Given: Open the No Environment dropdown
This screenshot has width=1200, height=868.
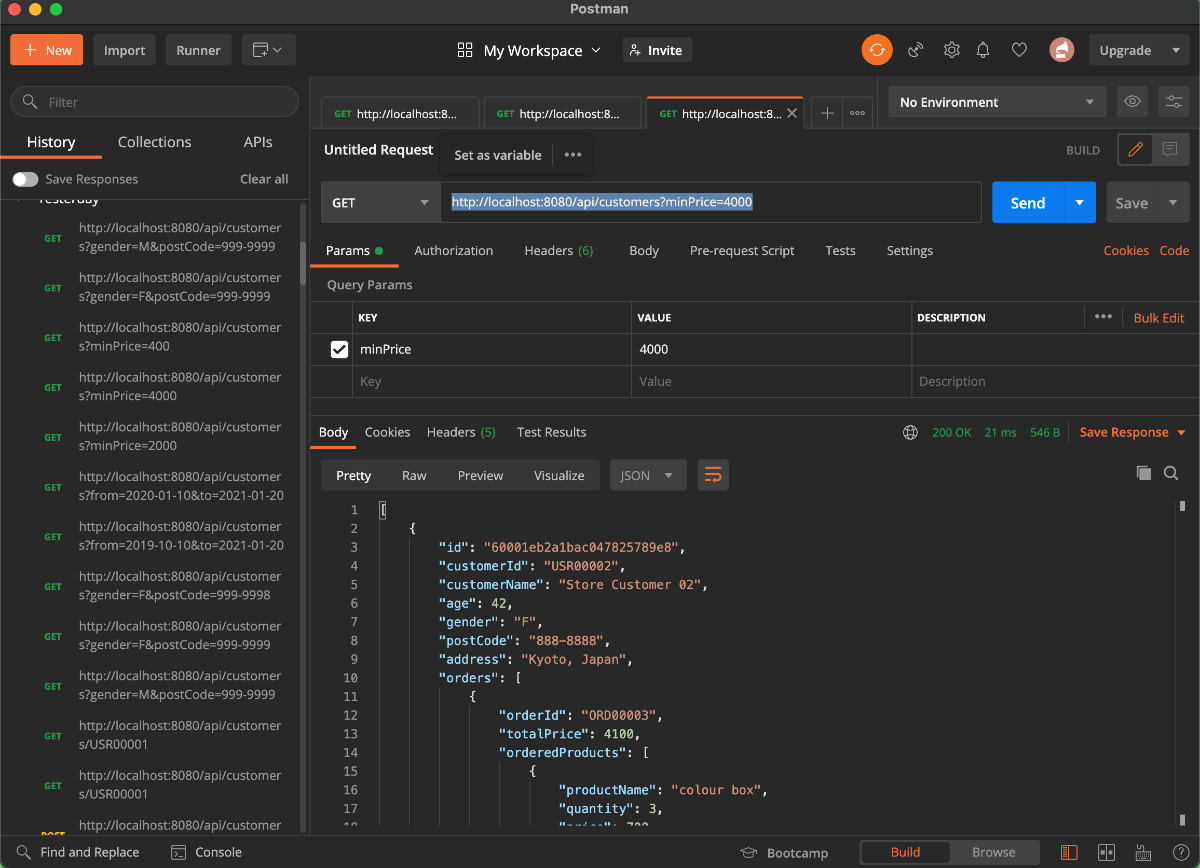Looking at the screenshot, I should 998,102.
